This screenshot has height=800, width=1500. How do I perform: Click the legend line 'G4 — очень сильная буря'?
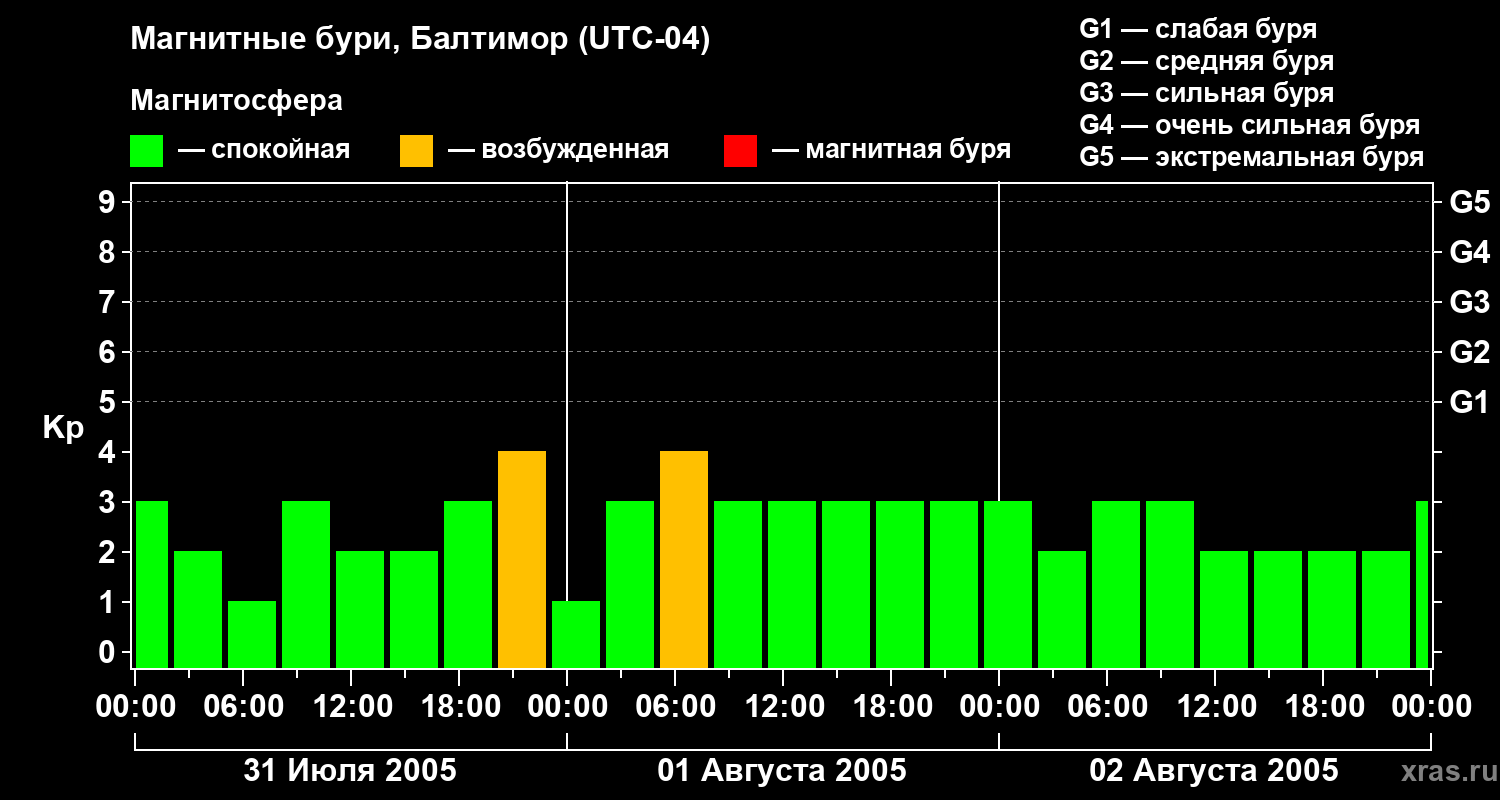[x=1250, y=125]
